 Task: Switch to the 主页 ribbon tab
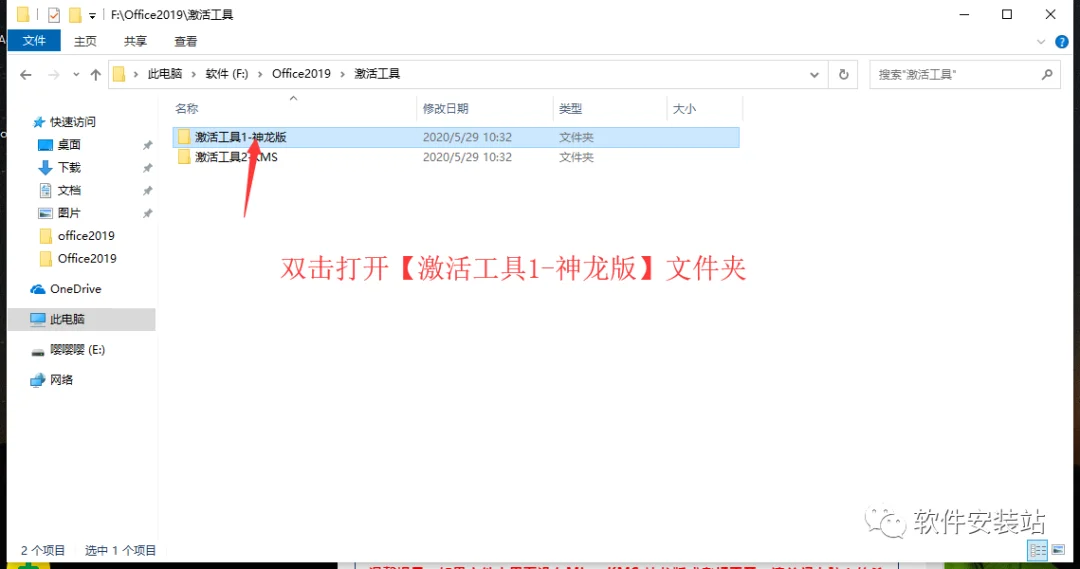click(x=85, y=41)
